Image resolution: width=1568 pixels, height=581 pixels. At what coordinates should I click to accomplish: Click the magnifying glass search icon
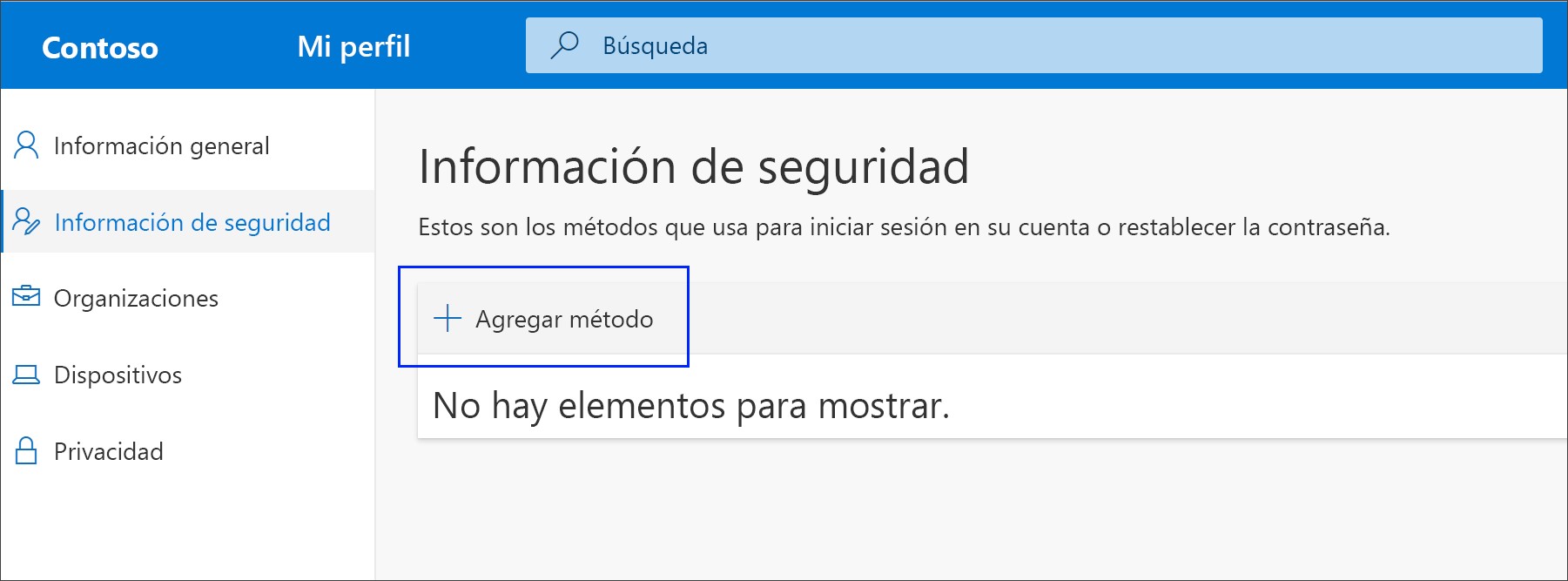[x=565, y=44]
